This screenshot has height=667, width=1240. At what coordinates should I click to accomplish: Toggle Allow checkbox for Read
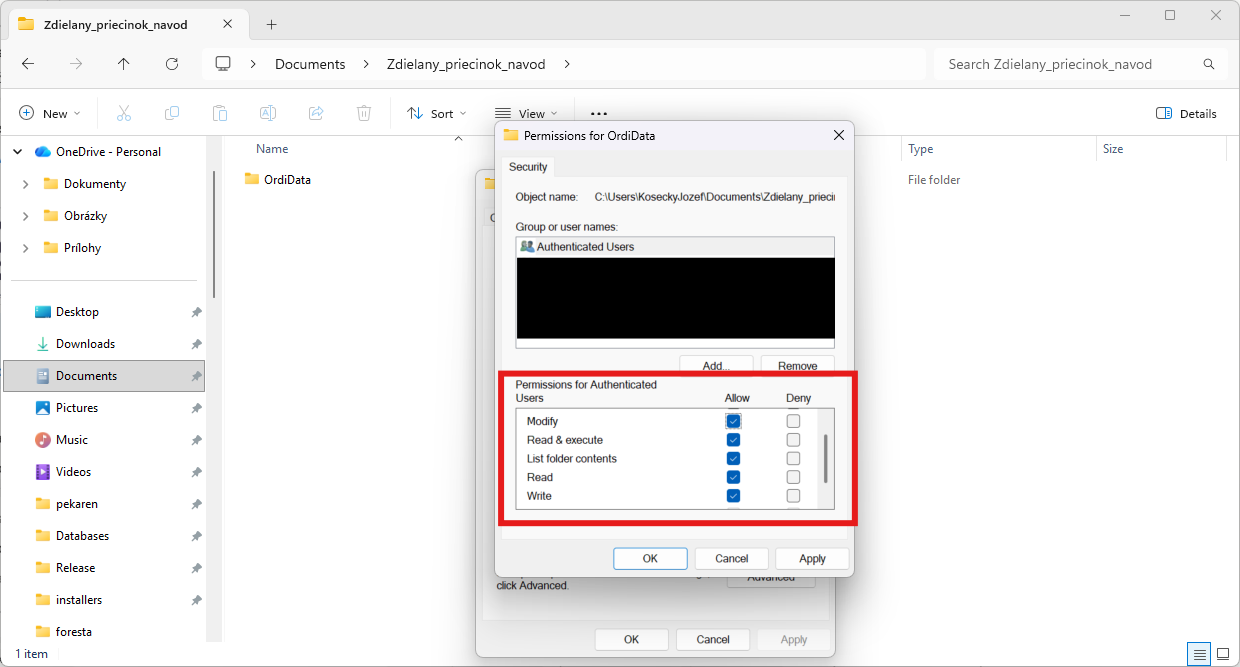(x=733, y=477)
